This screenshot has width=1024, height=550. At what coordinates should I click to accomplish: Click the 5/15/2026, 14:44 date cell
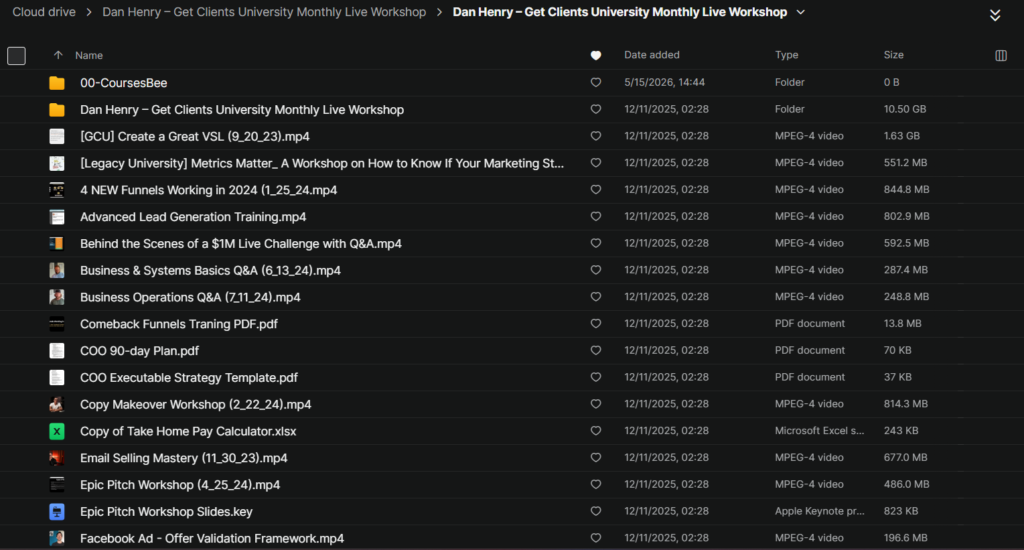pos(664,82)
